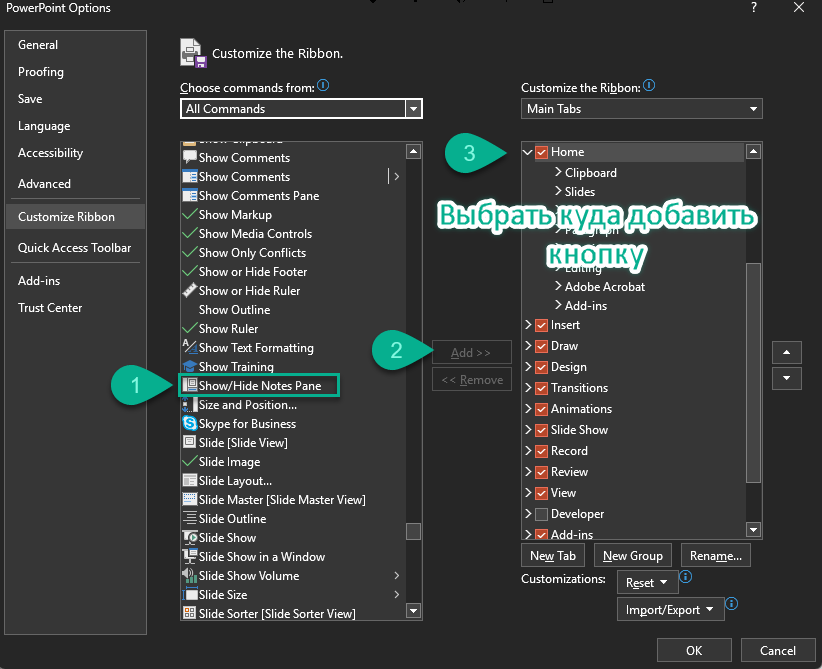Uncheck the Review tab checkbox
Screen dimensions: 822x669
point(542,472)
